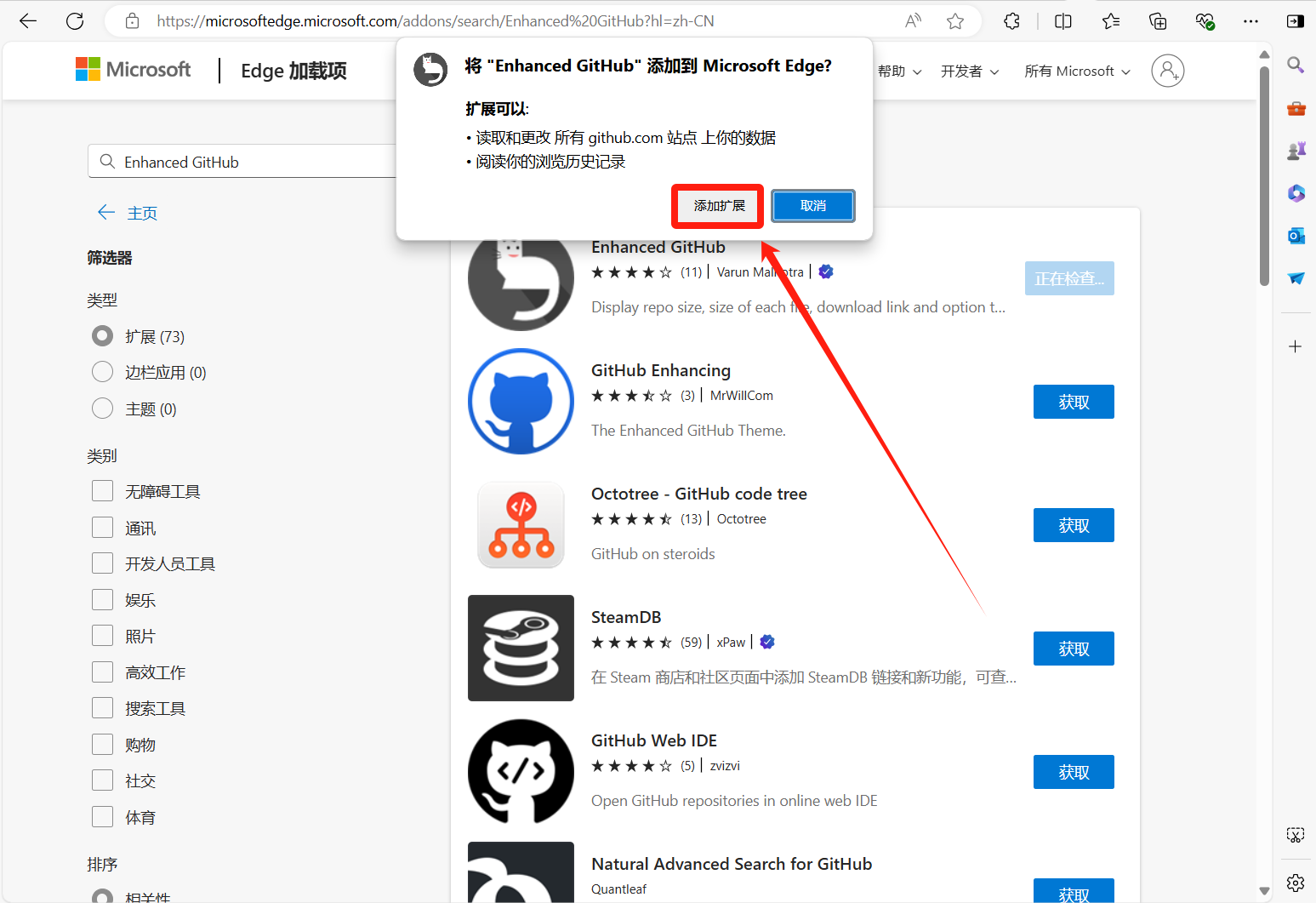Expand the 所有 Microsoft dropdown

pyautogui.click(x=1077, y=71)
